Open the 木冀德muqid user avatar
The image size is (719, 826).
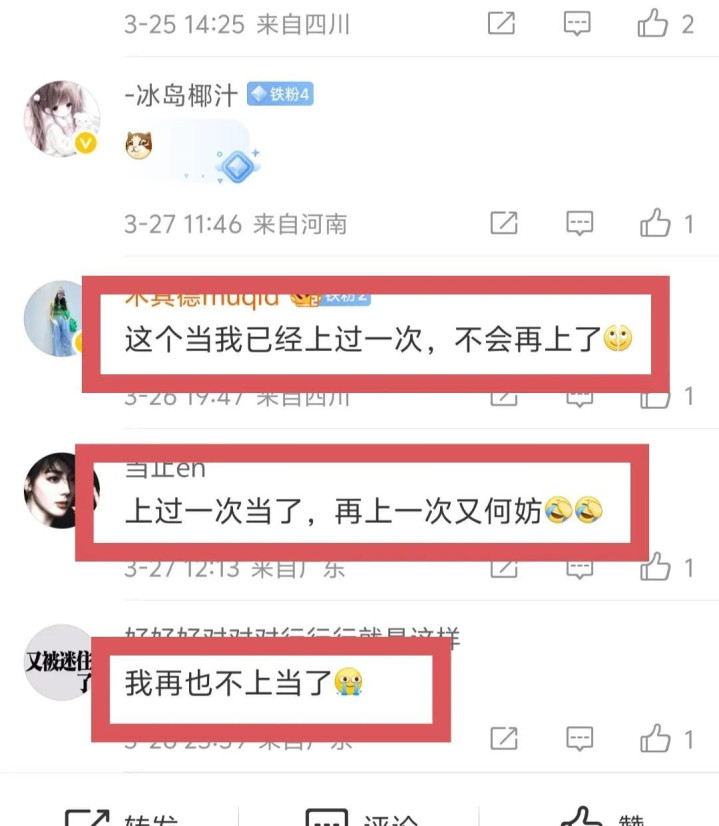coord(53,318)
